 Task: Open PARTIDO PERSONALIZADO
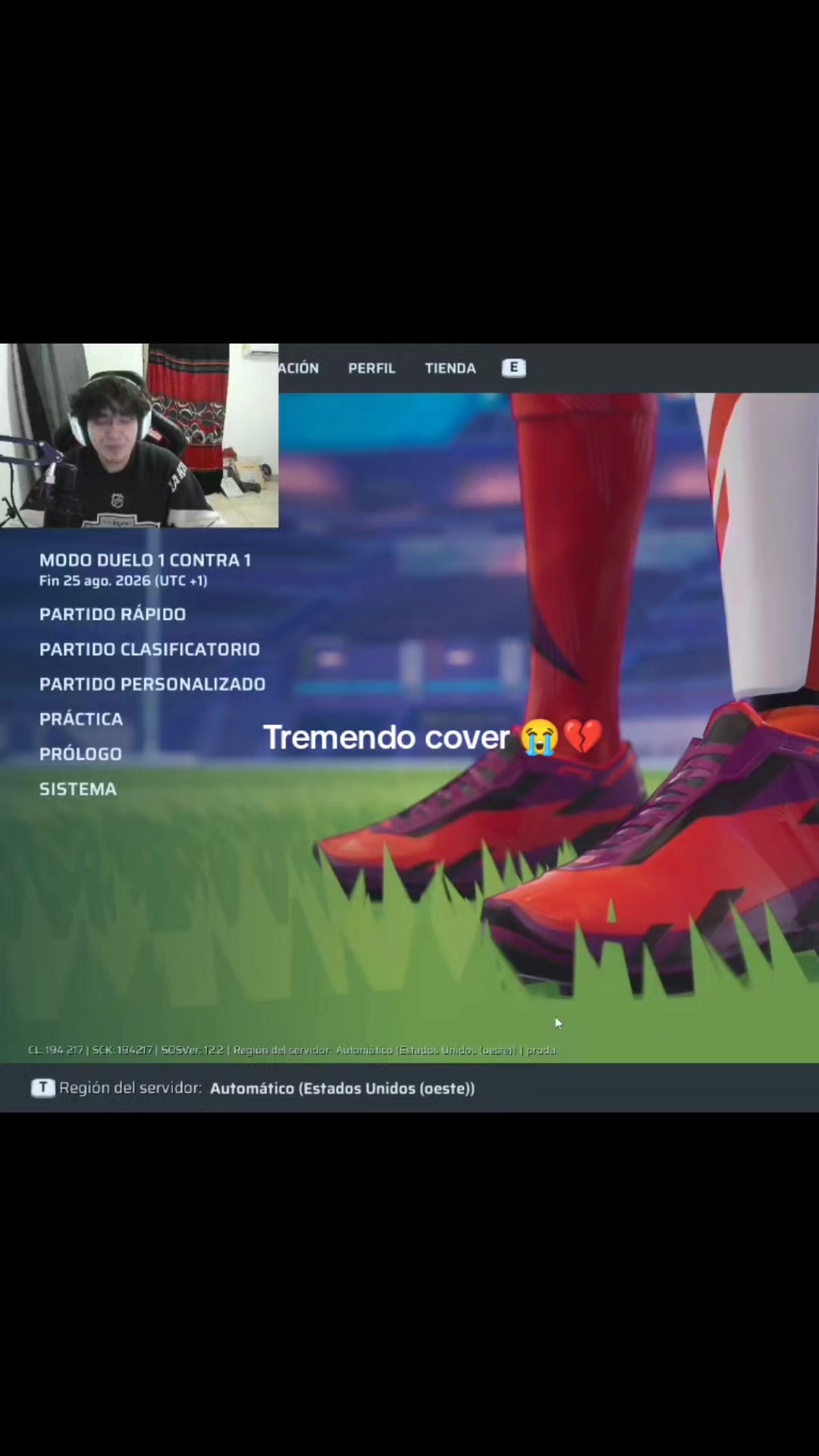pyautogui.click(x=152, y=684)
